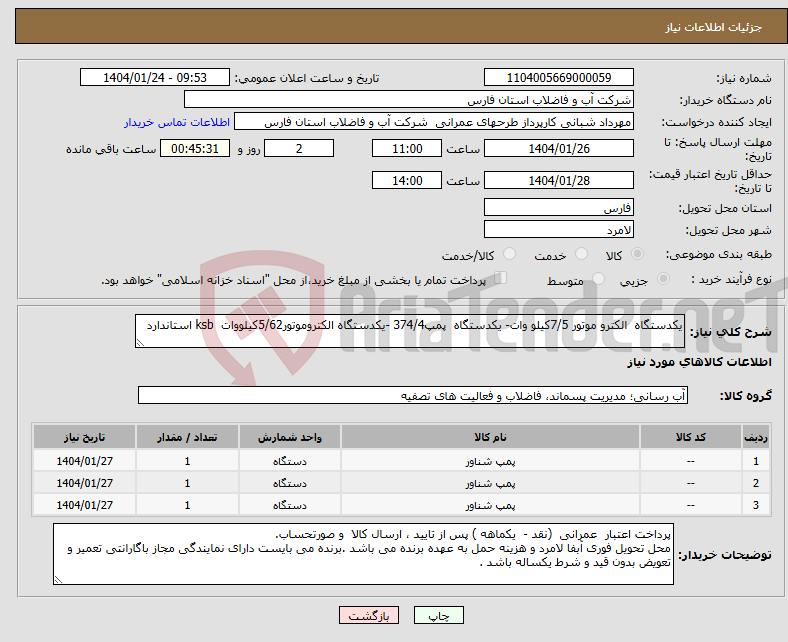This screenshot has height=642, width=788.
Task: Click the ردیف column header
Action: point(755,437)
